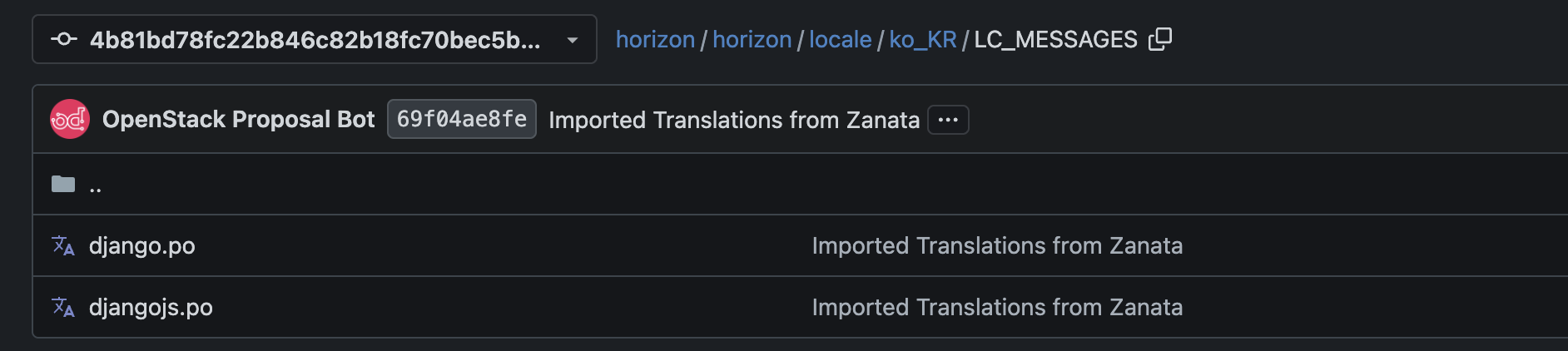Open the latest commit message in the header bar
The image size is (1568, 351).
[x=734, y=120]
